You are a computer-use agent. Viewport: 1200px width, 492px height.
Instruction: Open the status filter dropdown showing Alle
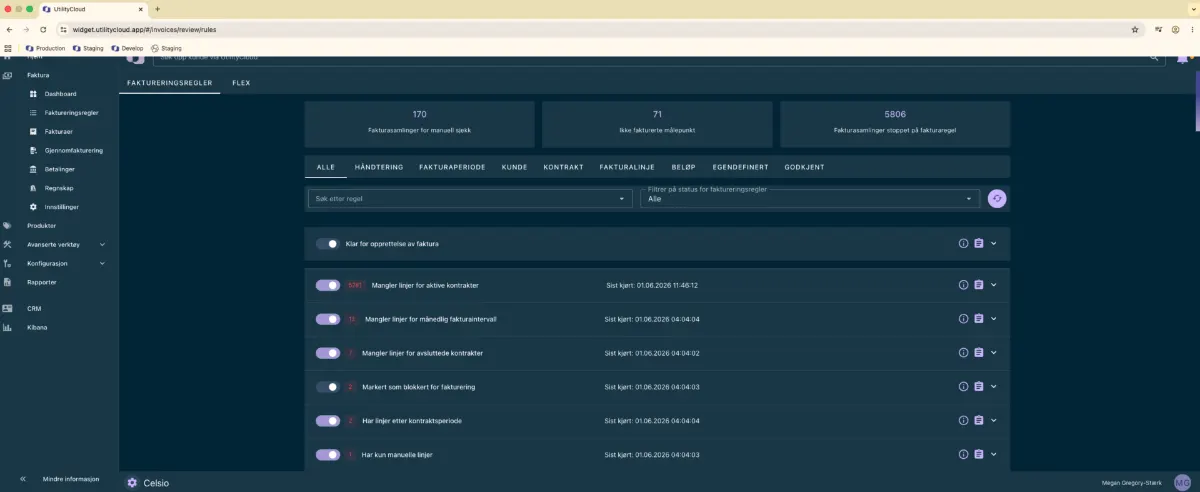[809, 199]
